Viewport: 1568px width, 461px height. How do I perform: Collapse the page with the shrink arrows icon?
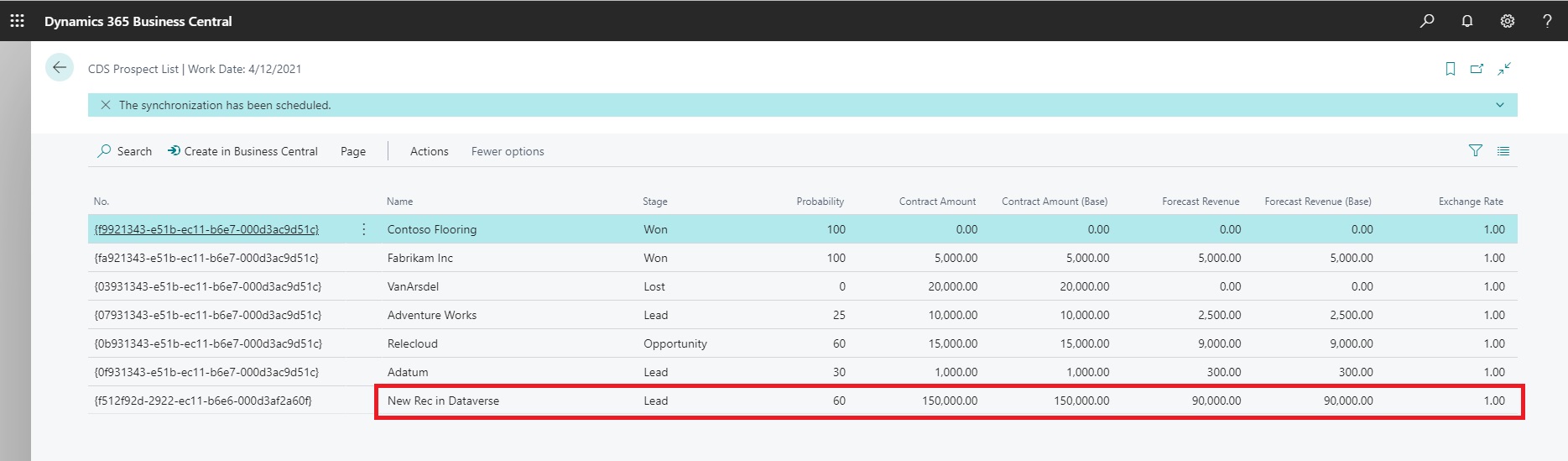(1504, 69)
